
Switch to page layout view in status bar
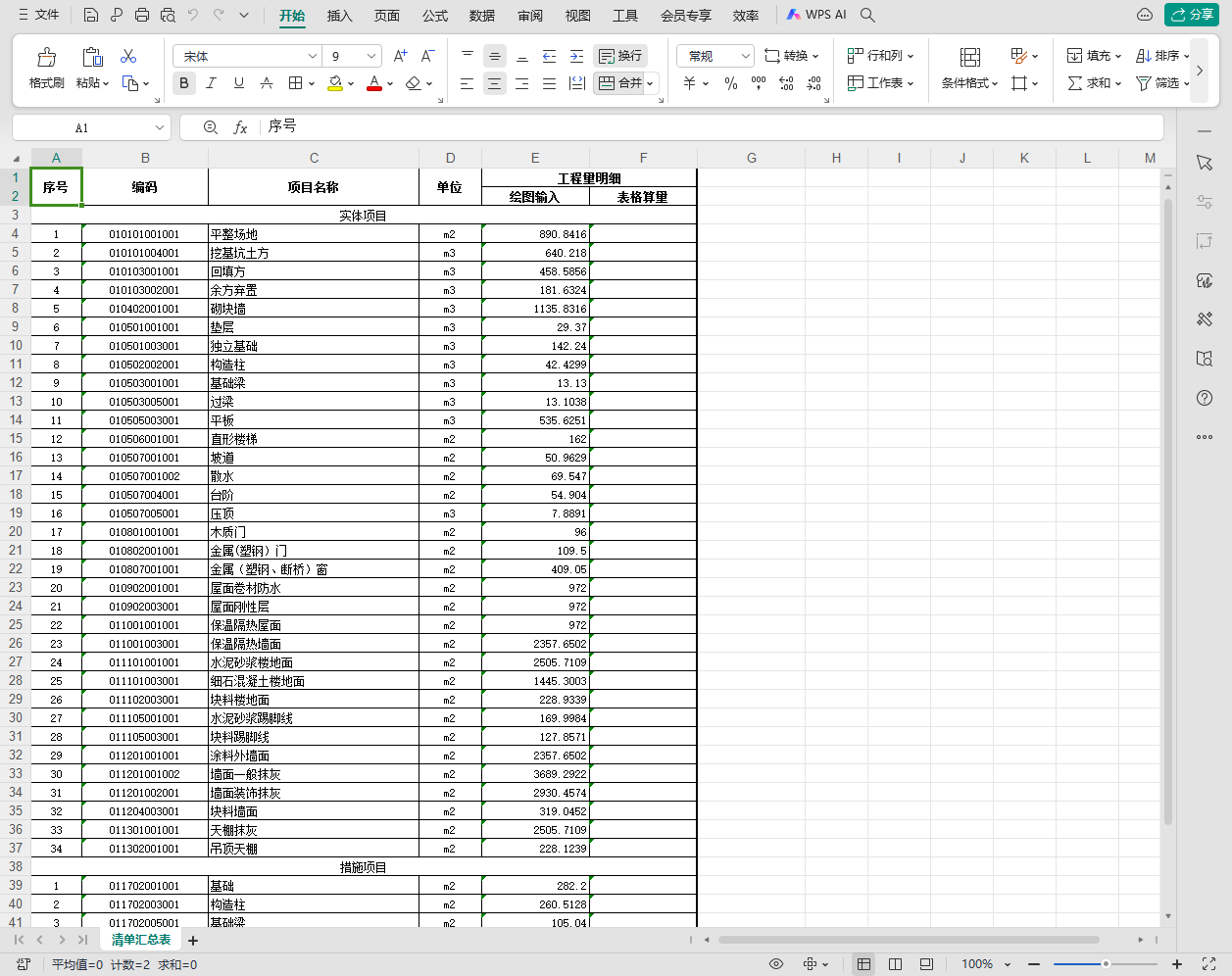tap(895, 964)
